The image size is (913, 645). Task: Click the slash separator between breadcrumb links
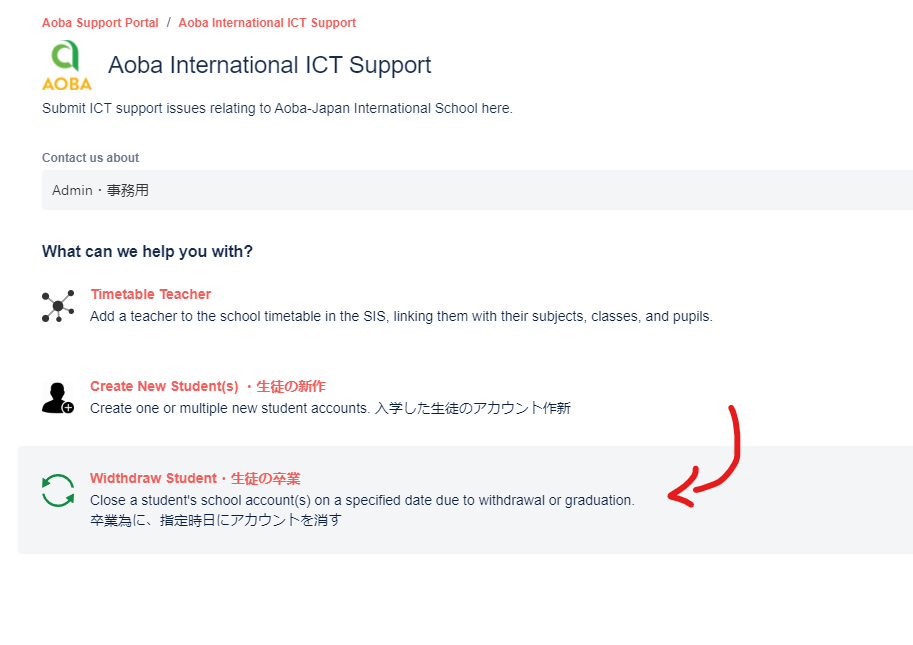click(168, 23)
